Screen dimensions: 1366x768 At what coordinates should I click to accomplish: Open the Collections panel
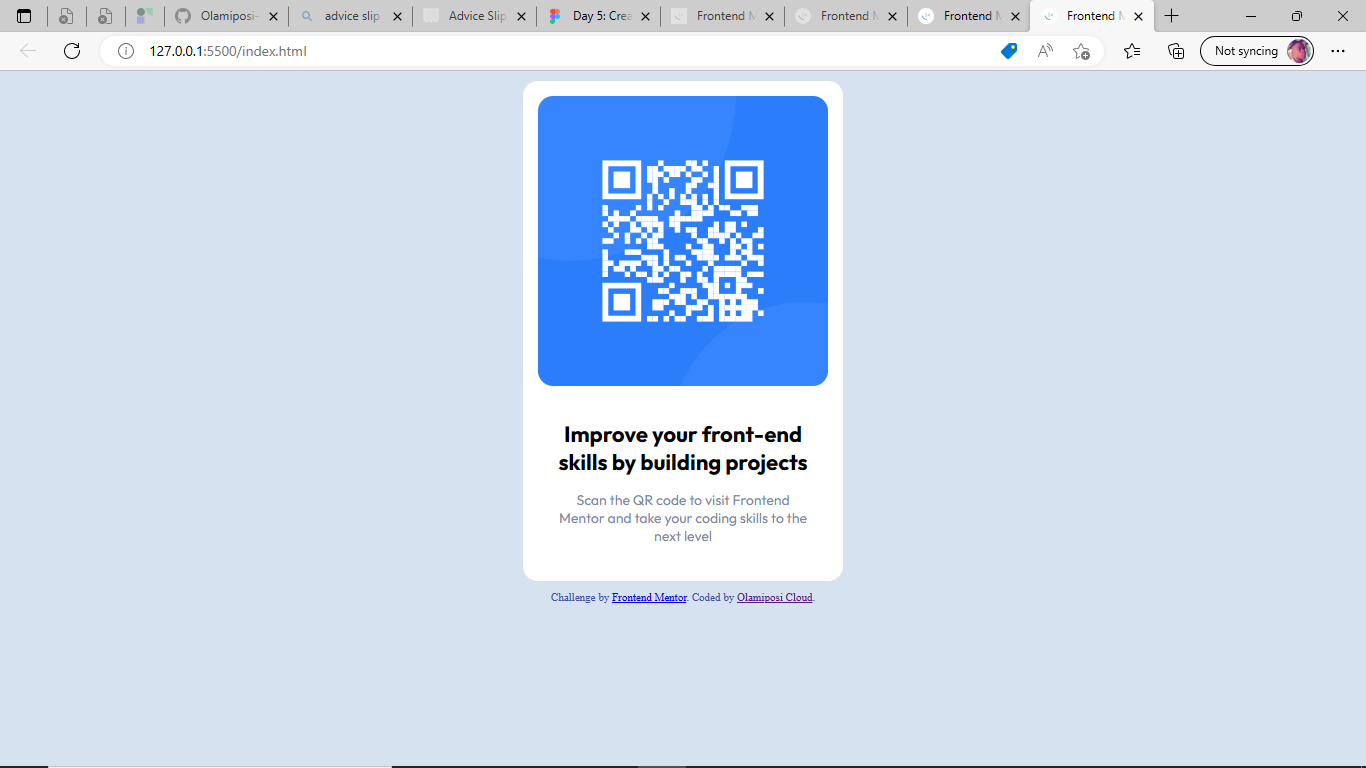click(x=1176, y=51)
